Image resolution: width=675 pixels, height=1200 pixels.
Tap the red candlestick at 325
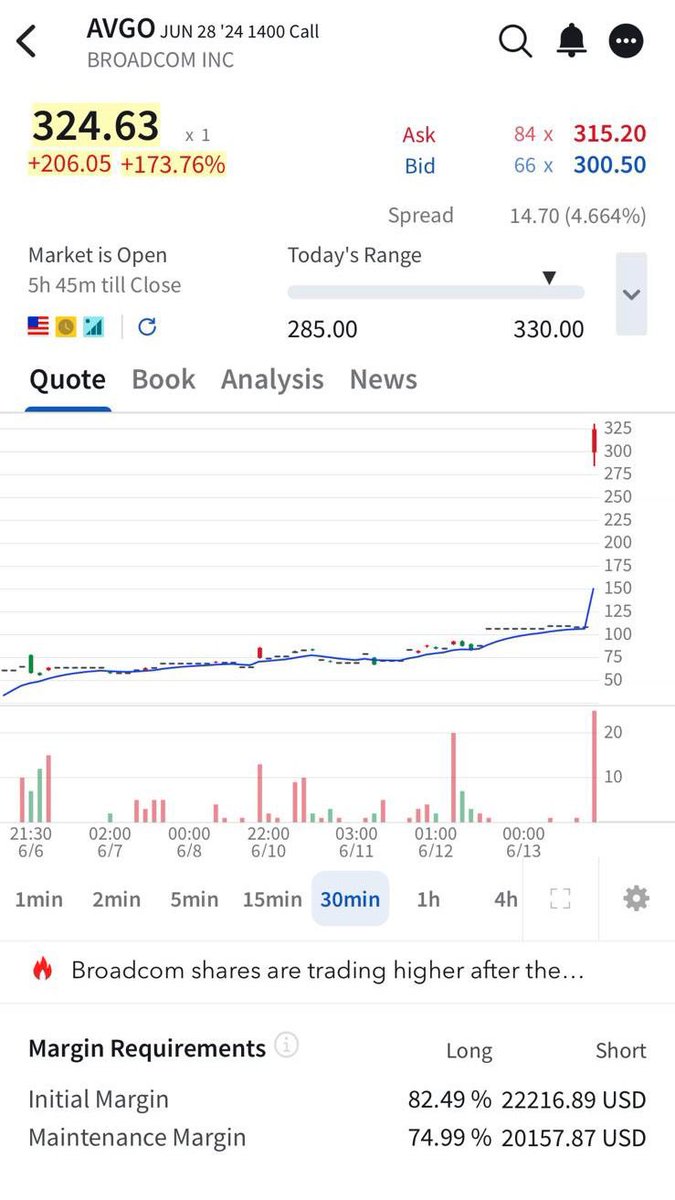594,444
